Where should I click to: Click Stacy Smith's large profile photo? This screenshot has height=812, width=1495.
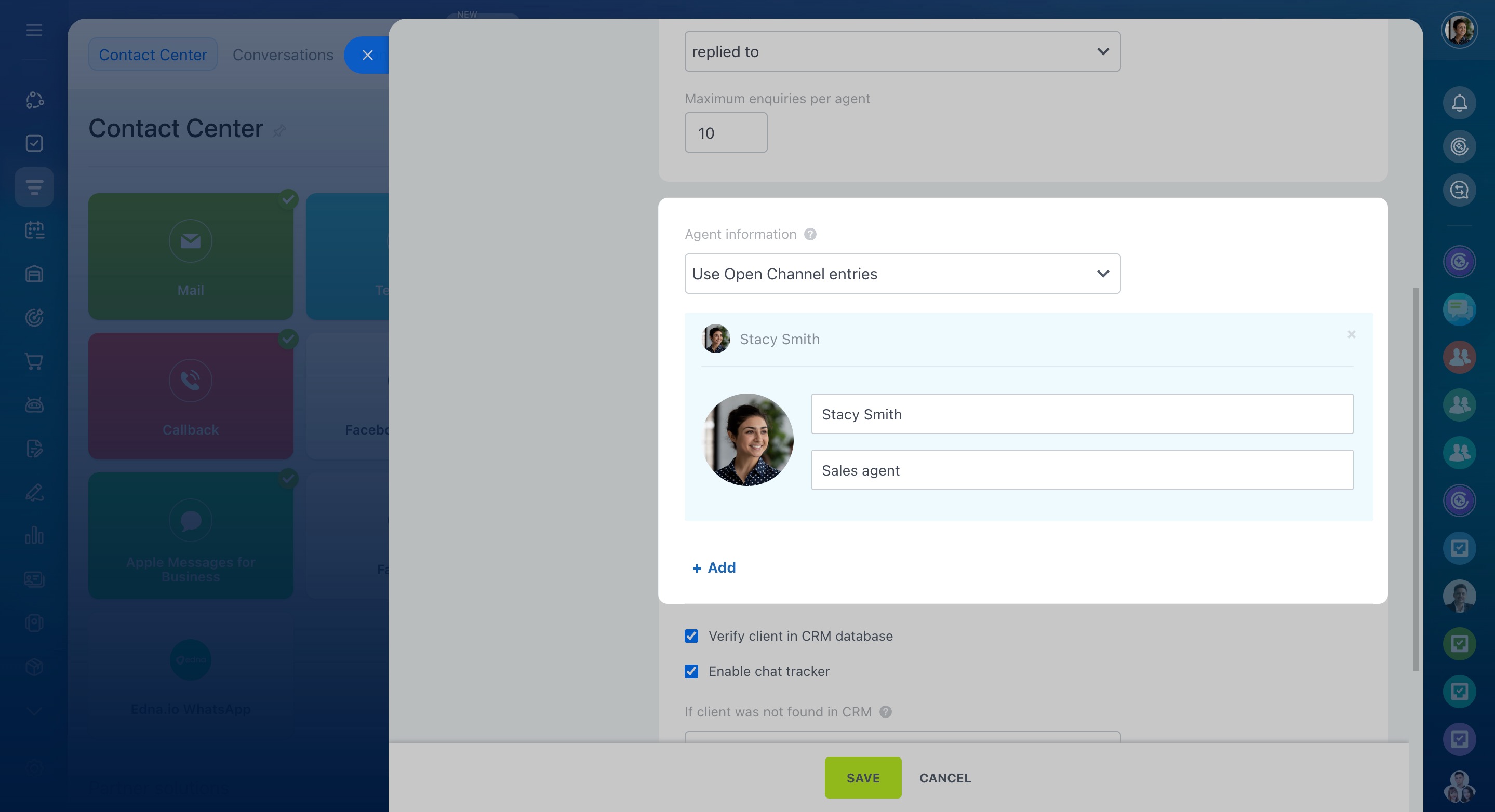tap(747, 440)
